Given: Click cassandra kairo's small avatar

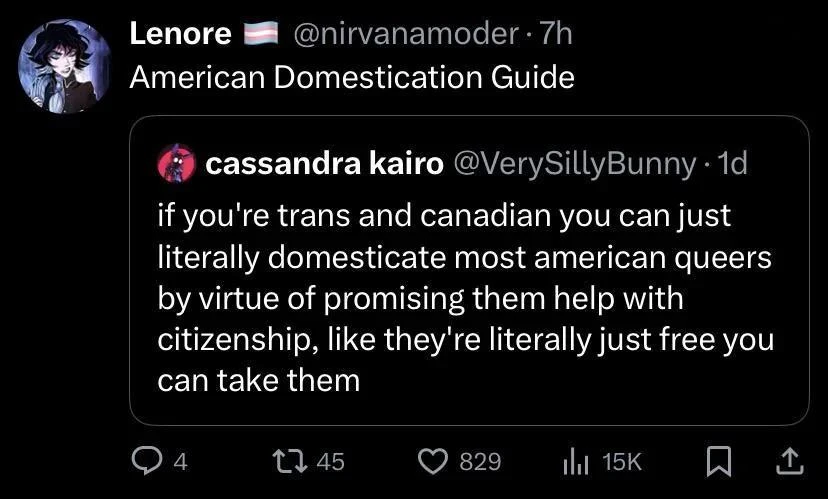Looking at the screenshot, I should (177, 165).
